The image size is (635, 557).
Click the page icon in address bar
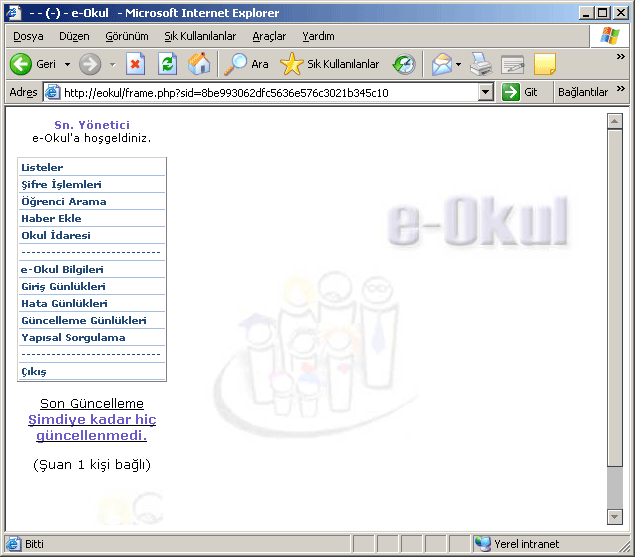52,92
